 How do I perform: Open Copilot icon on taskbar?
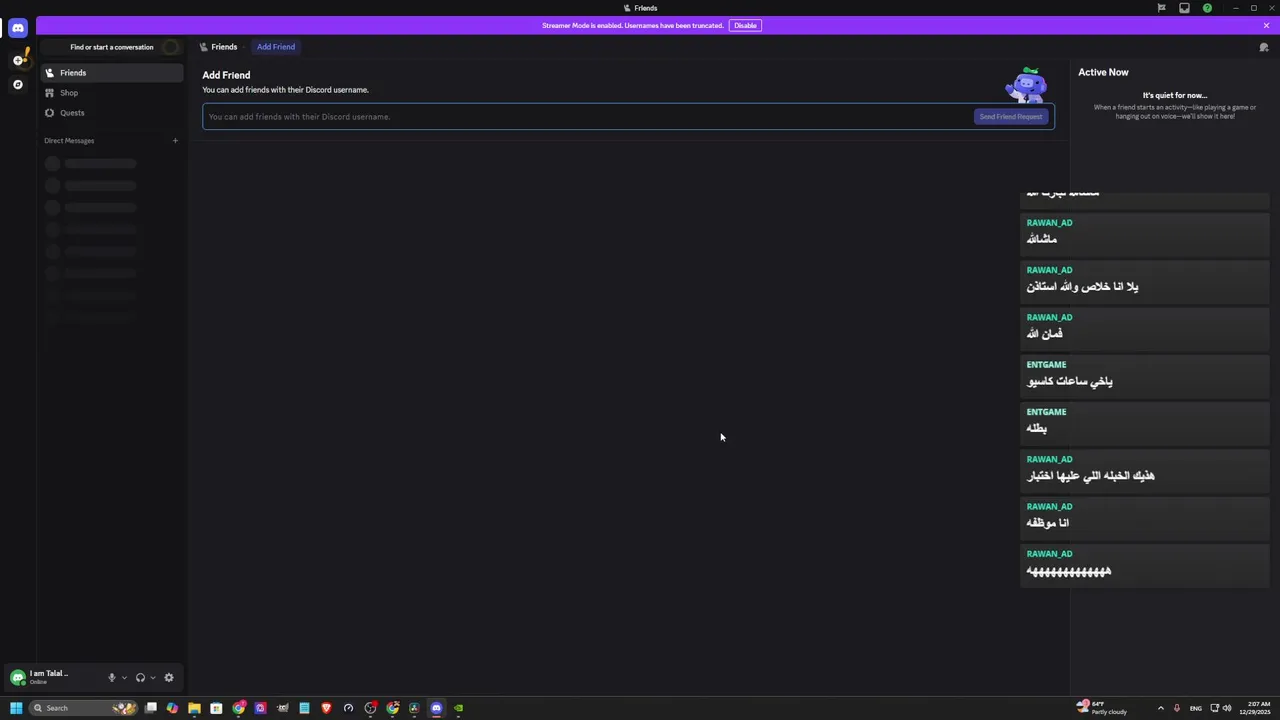pos(172,708)
